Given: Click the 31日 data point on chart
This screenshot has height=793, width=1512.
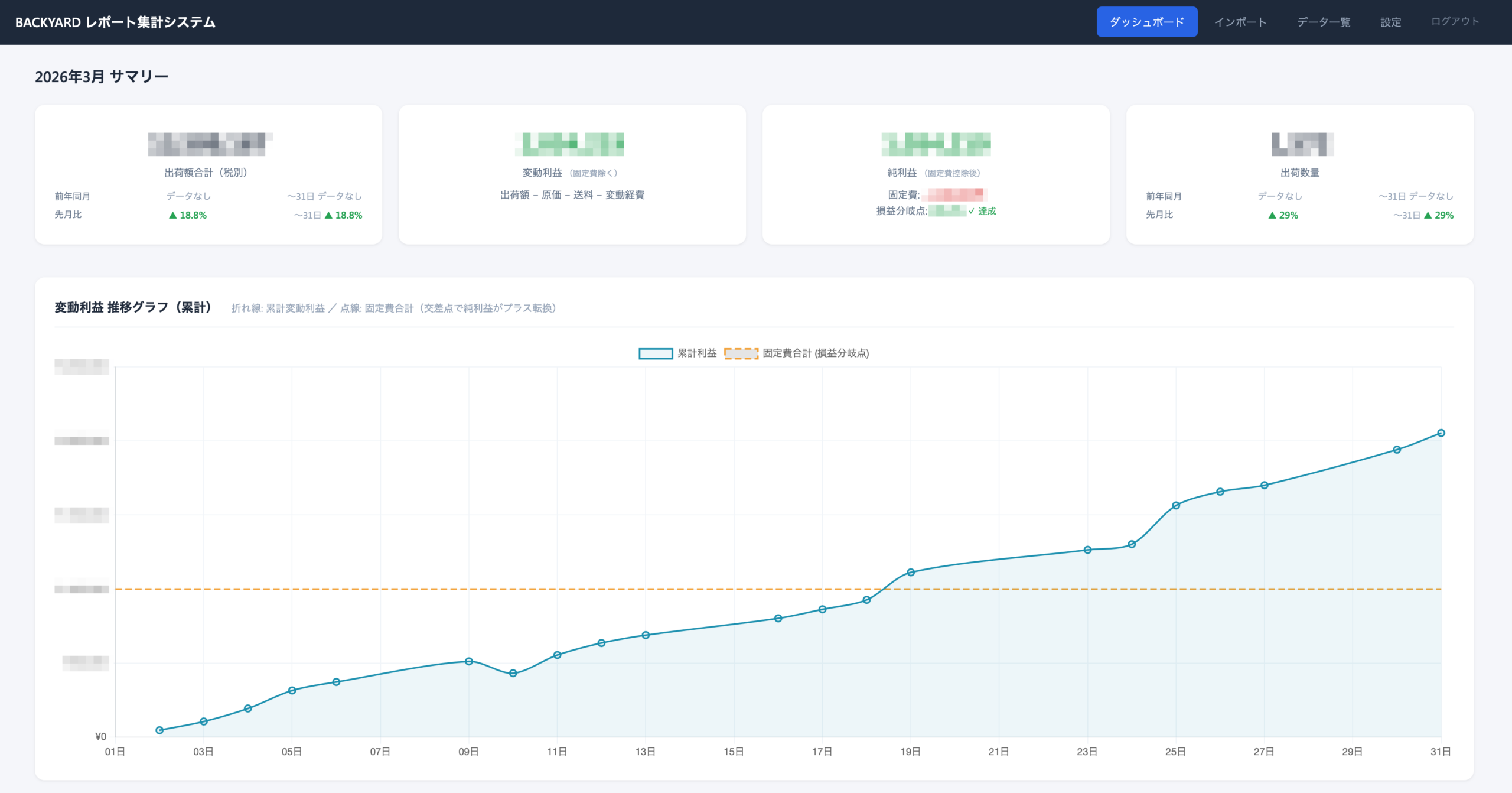Looking at the screenshot, I should pos(1441,433).
